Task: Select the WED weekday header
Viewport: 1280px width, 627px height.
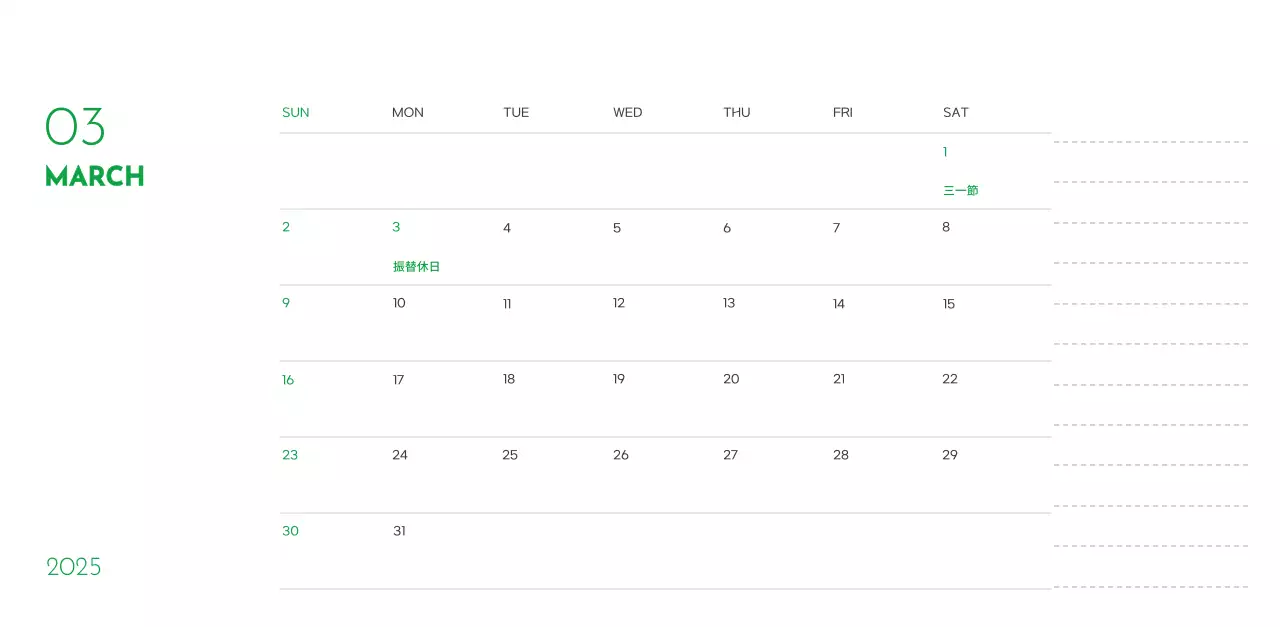Action: click(x=627, y=112)
